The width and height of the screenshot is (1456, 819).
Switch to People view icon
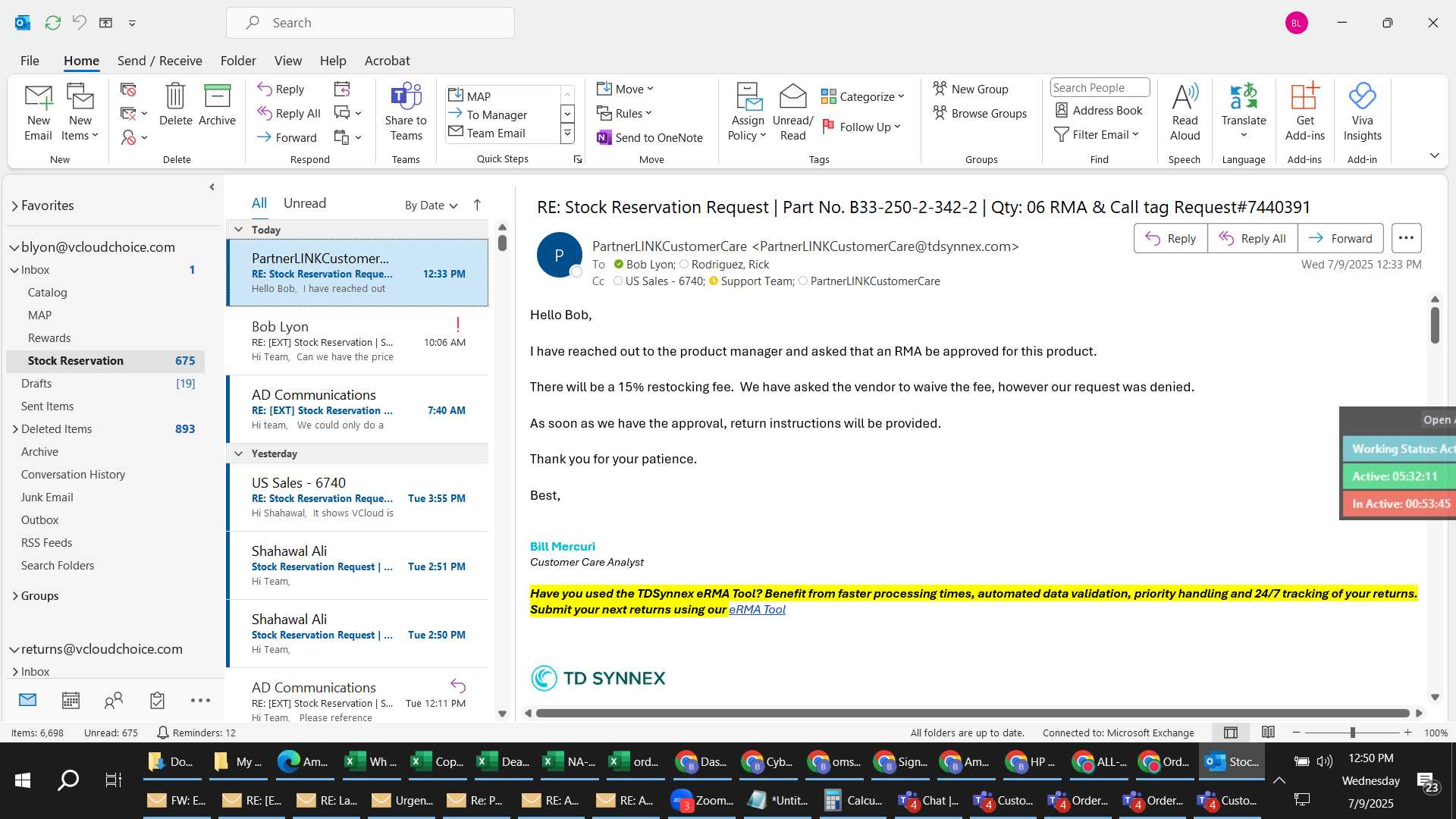click(114, 700)
